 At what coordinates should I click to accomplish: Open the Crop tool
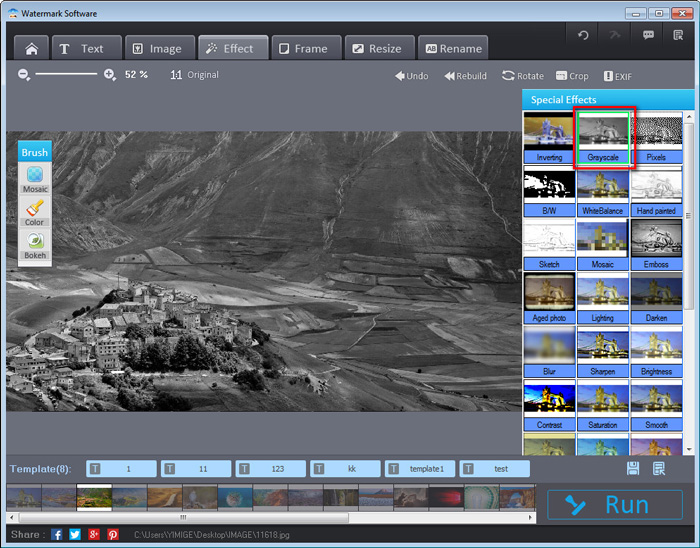572,76
